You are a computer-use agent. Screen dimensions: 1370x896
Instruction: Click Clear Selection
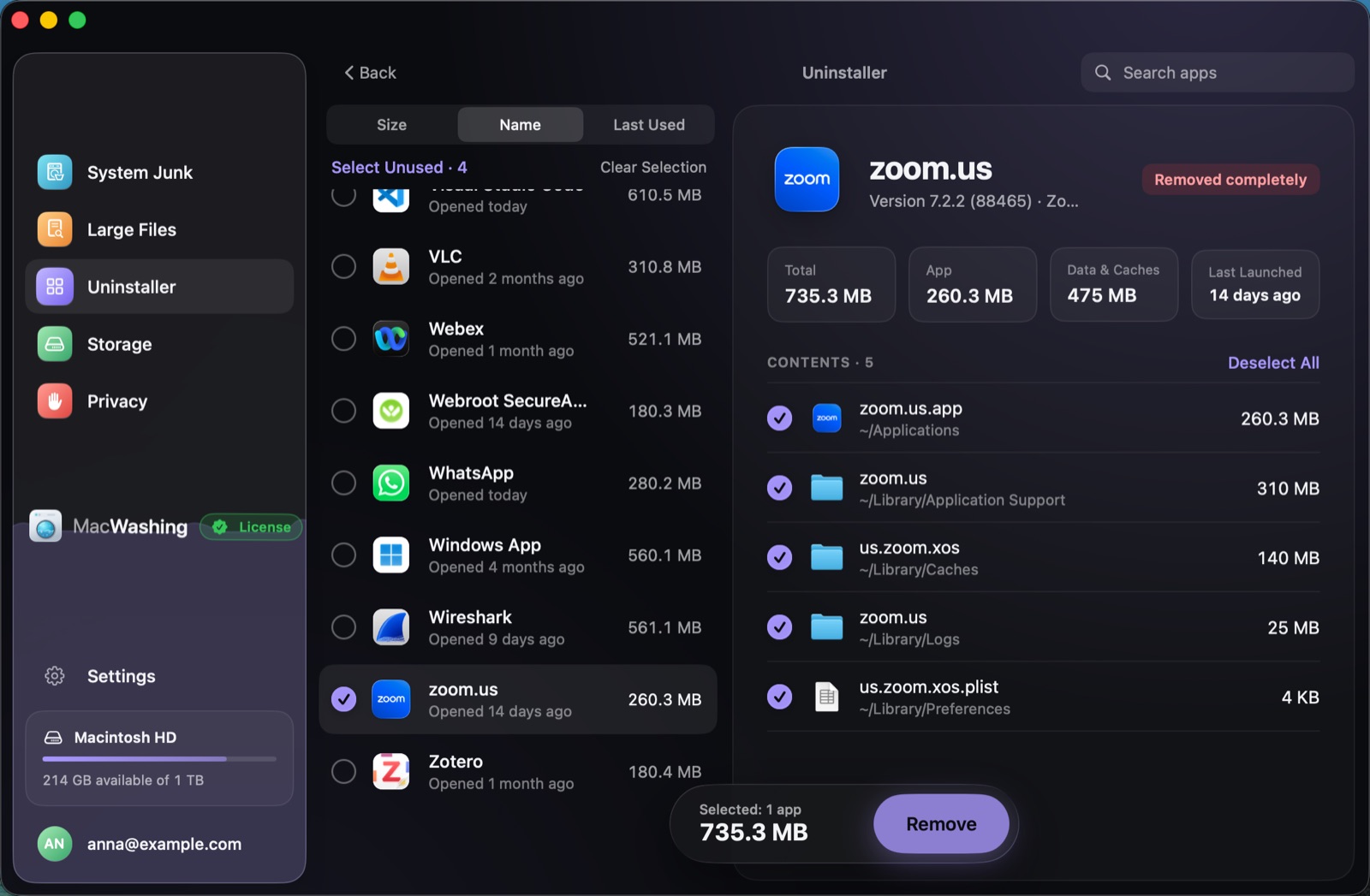click(653, 167)
